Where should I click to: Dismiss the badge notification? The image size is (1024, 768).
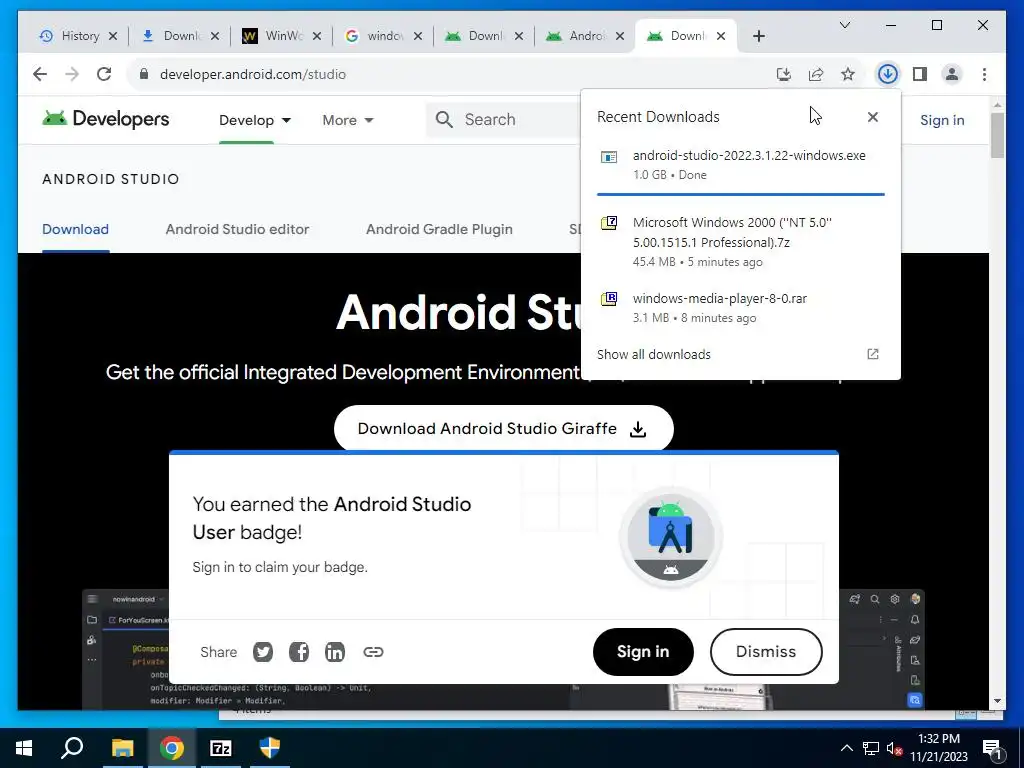point(765,652)
